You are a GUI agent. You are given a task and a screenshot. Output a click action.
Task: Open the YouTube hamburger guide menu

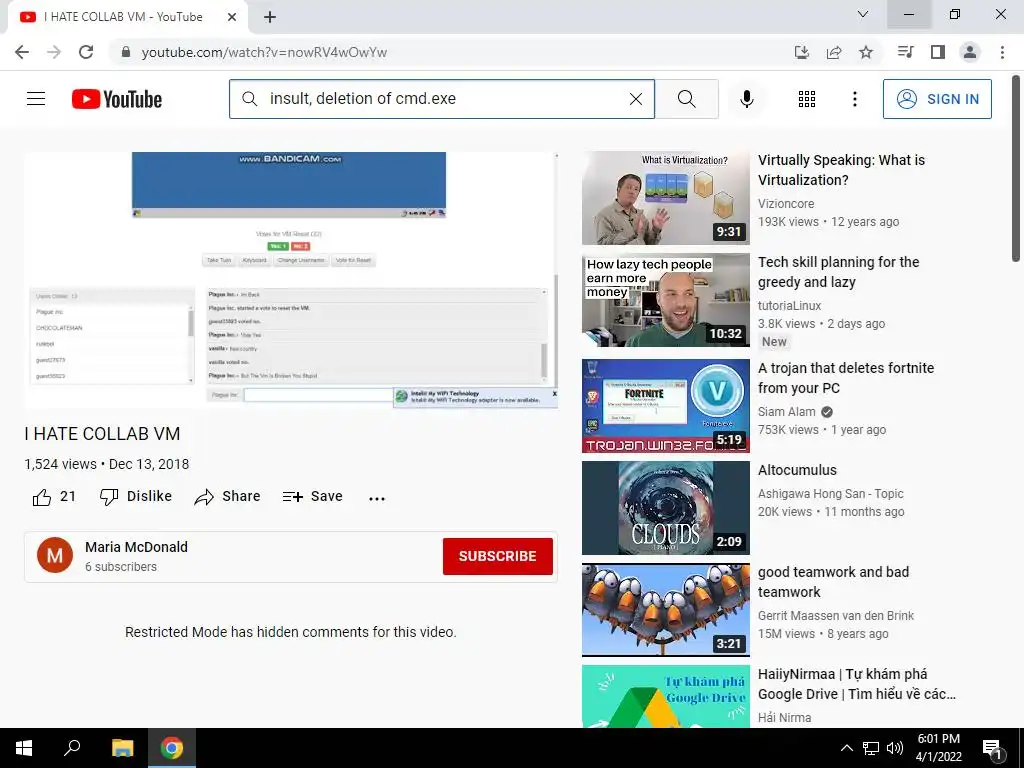(36, 99)
